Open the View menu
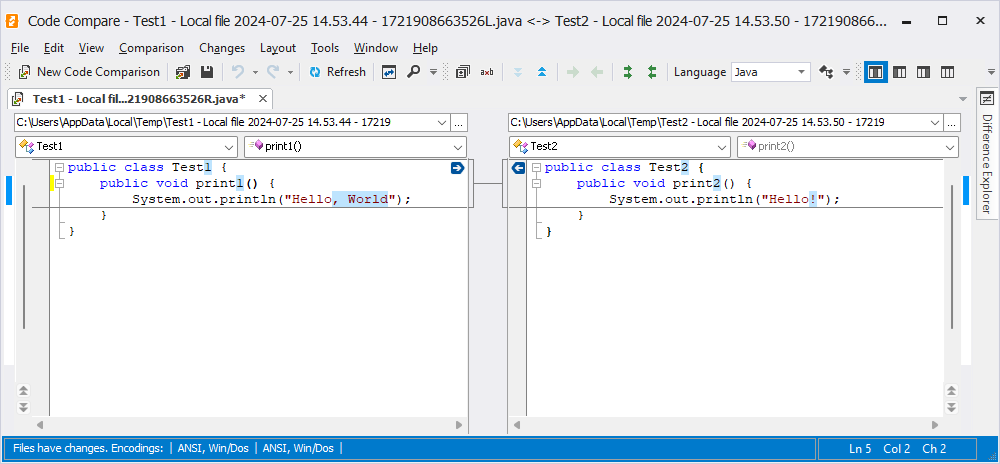This screenshot has height=464, width=1000. 91,48
